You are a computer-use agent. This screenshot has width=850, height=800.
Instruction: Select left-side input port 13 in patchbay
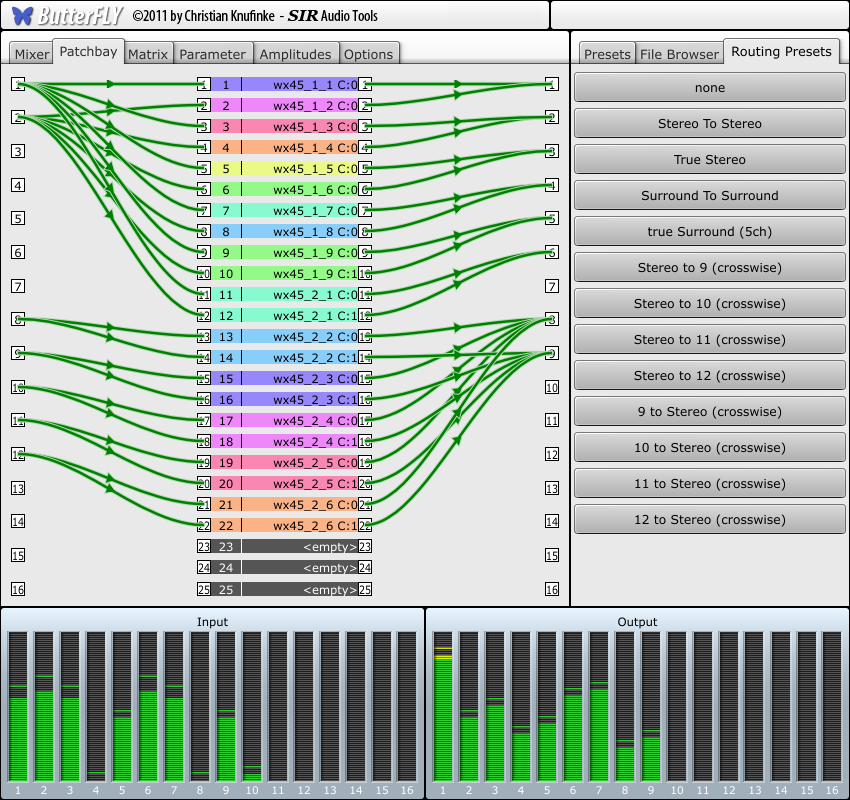click(18, 488)
